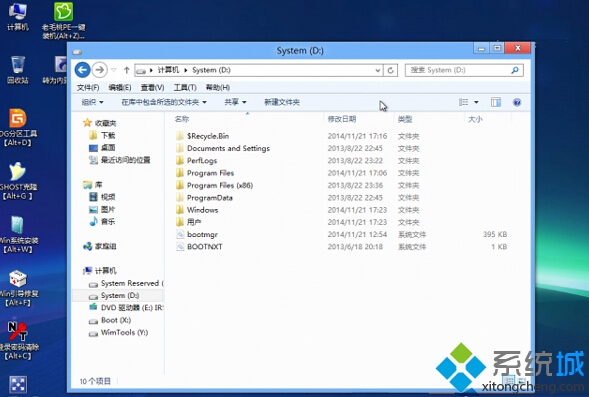589x397 pixels.
Task: Select the Windows folder
Action: [x=202, y=210]
